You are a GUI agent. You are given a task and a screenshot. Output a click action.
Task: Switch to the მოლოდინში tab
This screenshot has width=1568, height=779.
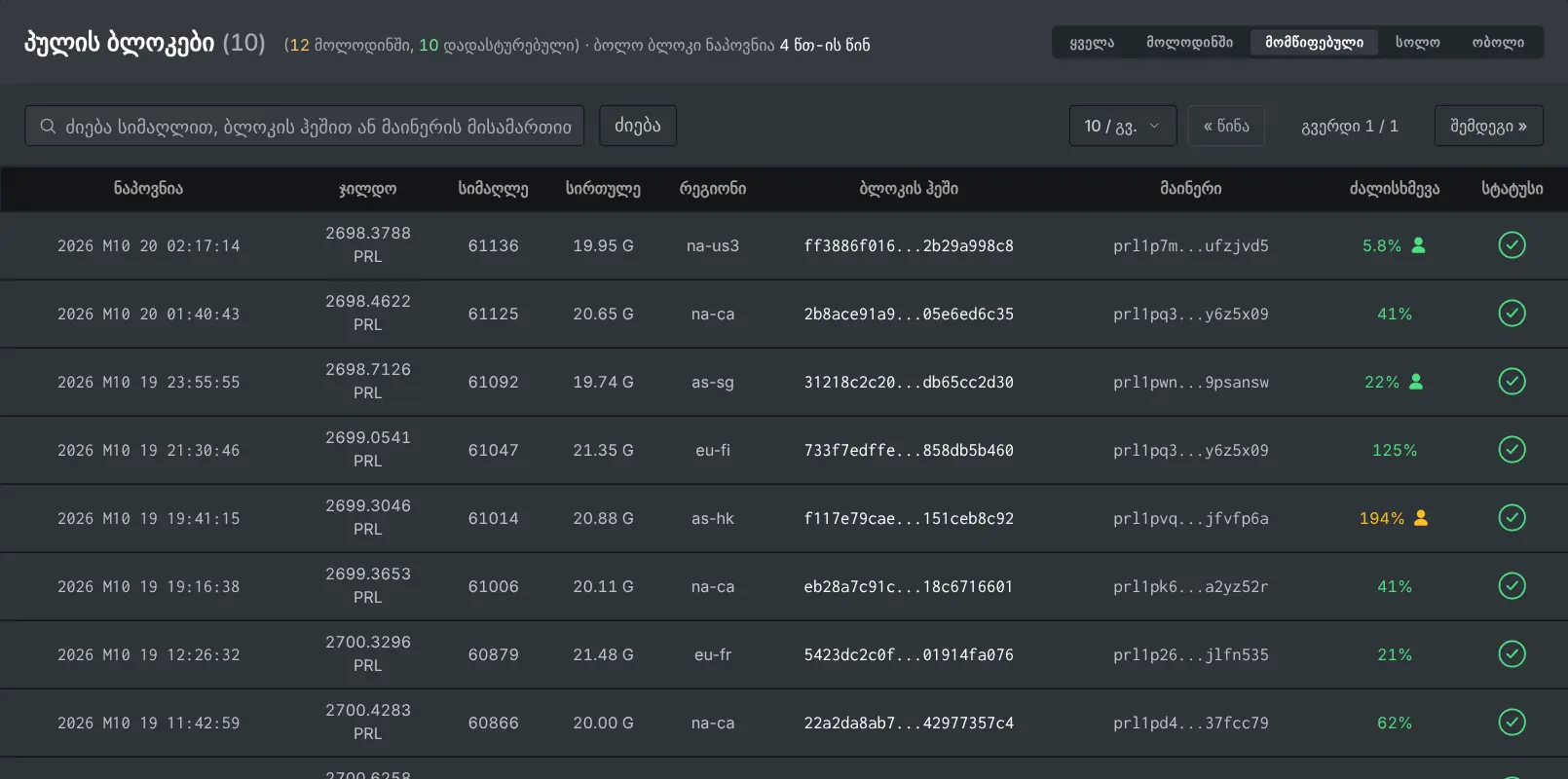(x=1189, y=43)
